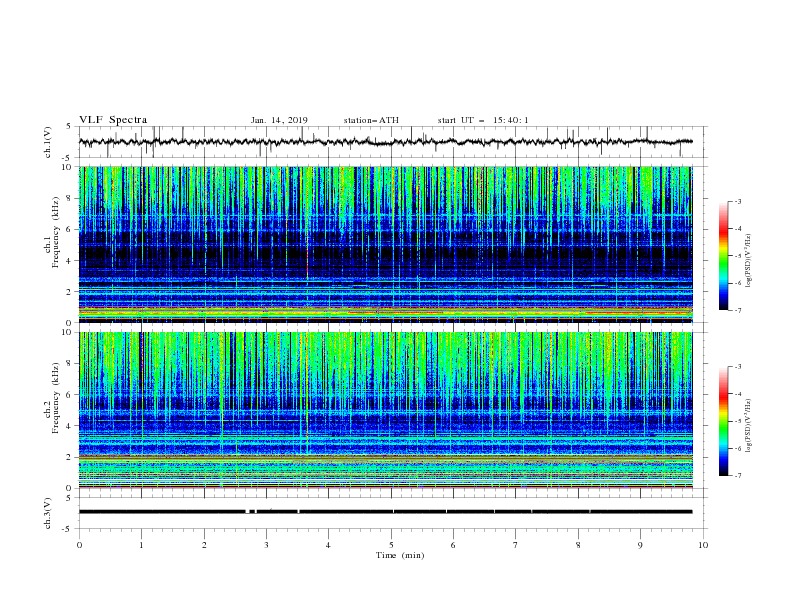Image resolution: width=792 pixels, height=612 pixels.
Task: Click time axis tick label "8"
Action: pyautogui.click(x=578, y=545)
